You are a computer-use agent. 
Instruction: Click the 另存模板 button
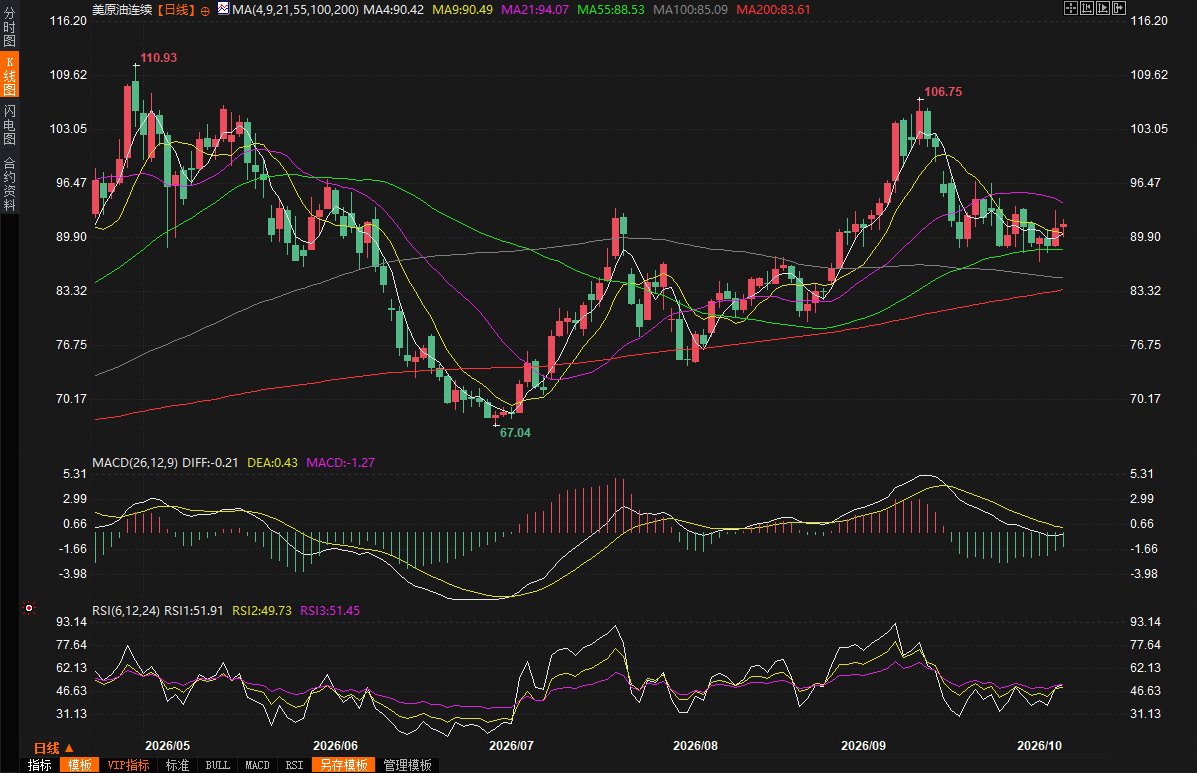point(344,765)
